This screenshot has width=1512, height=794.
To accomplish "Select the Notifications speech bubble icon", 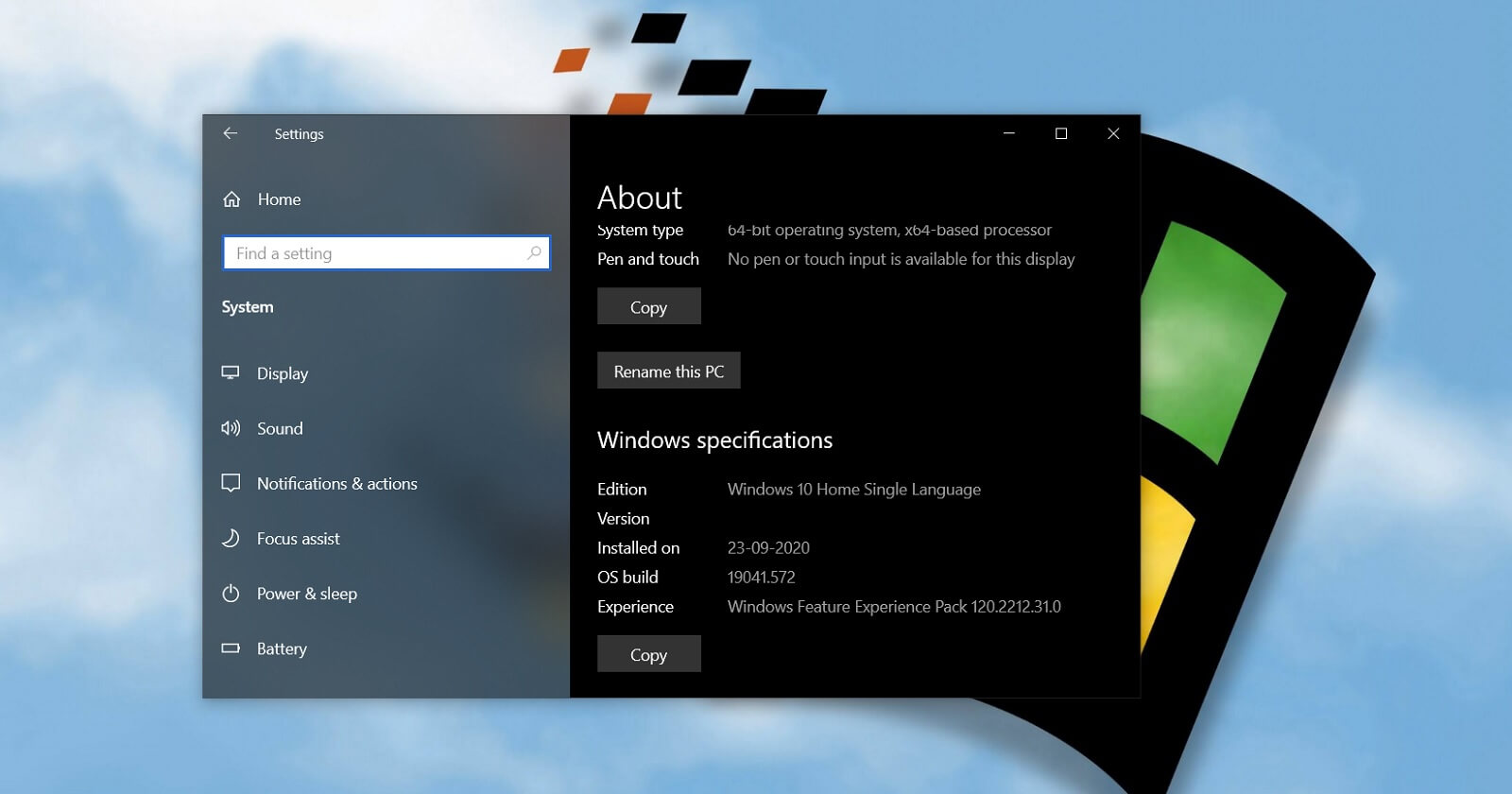I will pos(231,483).
